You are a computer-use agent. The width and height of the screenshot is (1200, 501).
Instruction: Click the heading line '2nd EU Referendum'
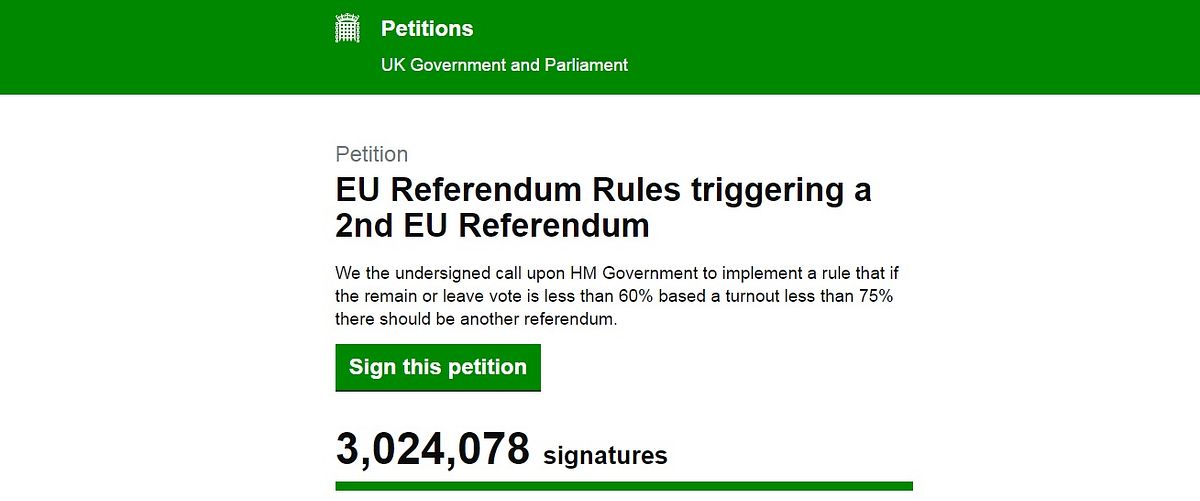pos(492,226)
